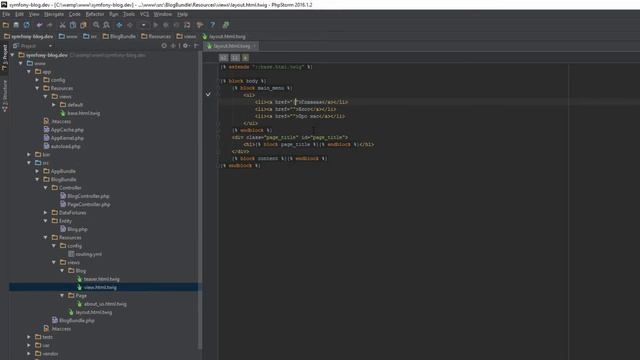
Task: Open the Refactor menu
Action: 95,14
